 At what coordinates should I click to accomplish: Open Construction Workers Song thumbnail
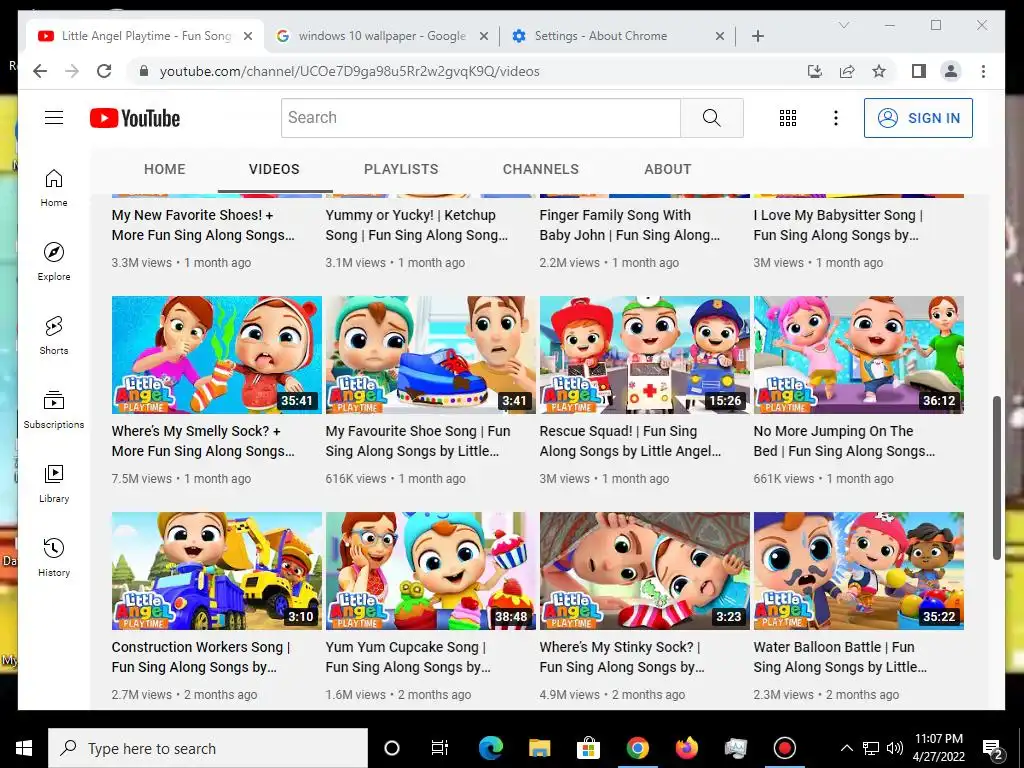pyautogui.click(x=217, y=571)
